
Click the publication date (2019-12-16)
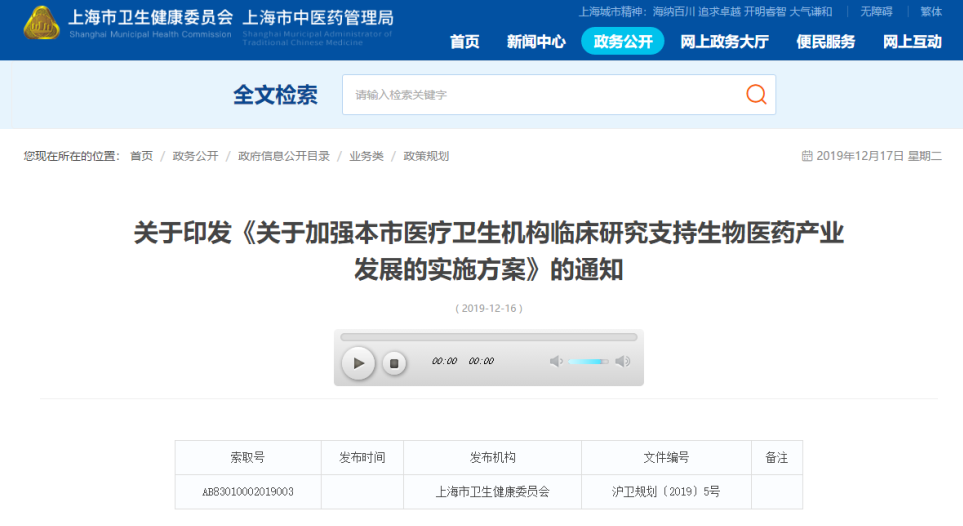coord(489,308)
